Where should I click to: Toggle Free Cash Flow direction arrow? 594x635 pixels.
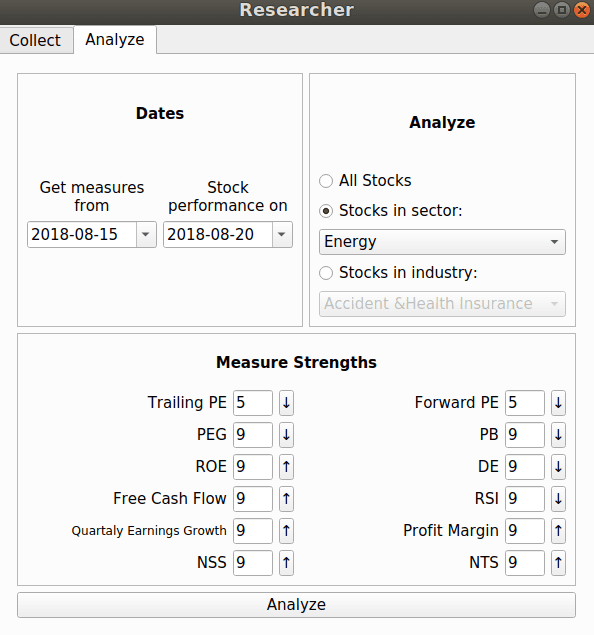pyautogui.click(x=286, y=499)
